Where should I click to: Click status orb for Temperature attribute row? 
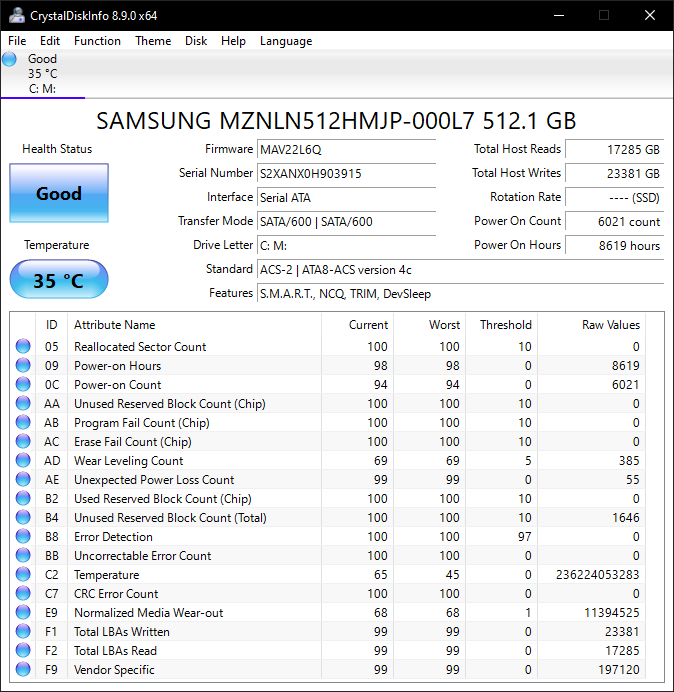tap(23, 574)
